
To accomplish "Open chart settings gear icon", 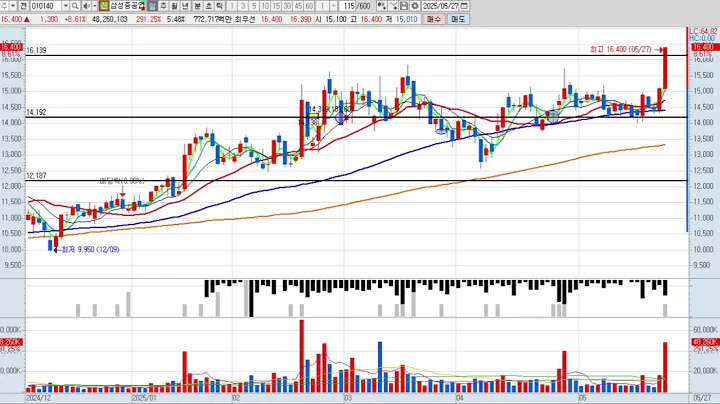I will (415, 6).
